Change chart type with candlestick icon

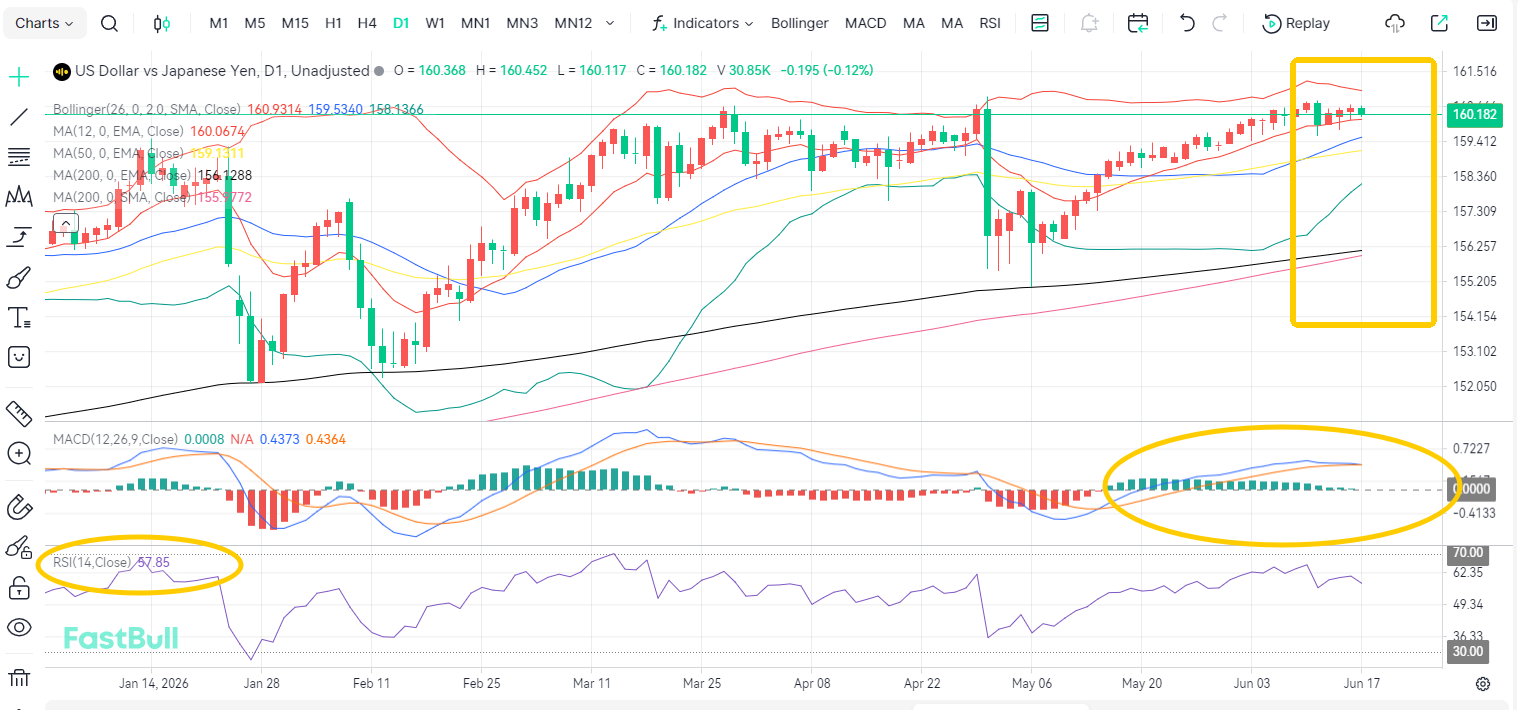point(162,23)
